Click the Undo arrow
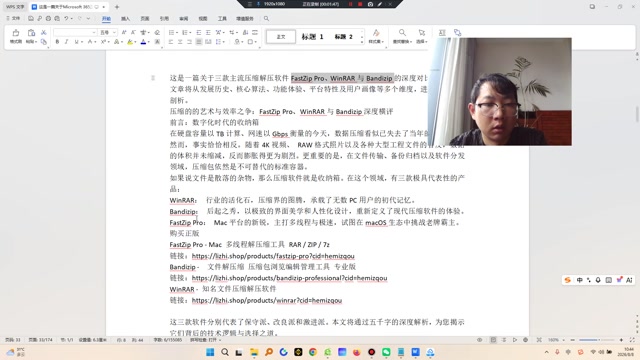The width and height of the screenshot is (640, 360). 66,18
